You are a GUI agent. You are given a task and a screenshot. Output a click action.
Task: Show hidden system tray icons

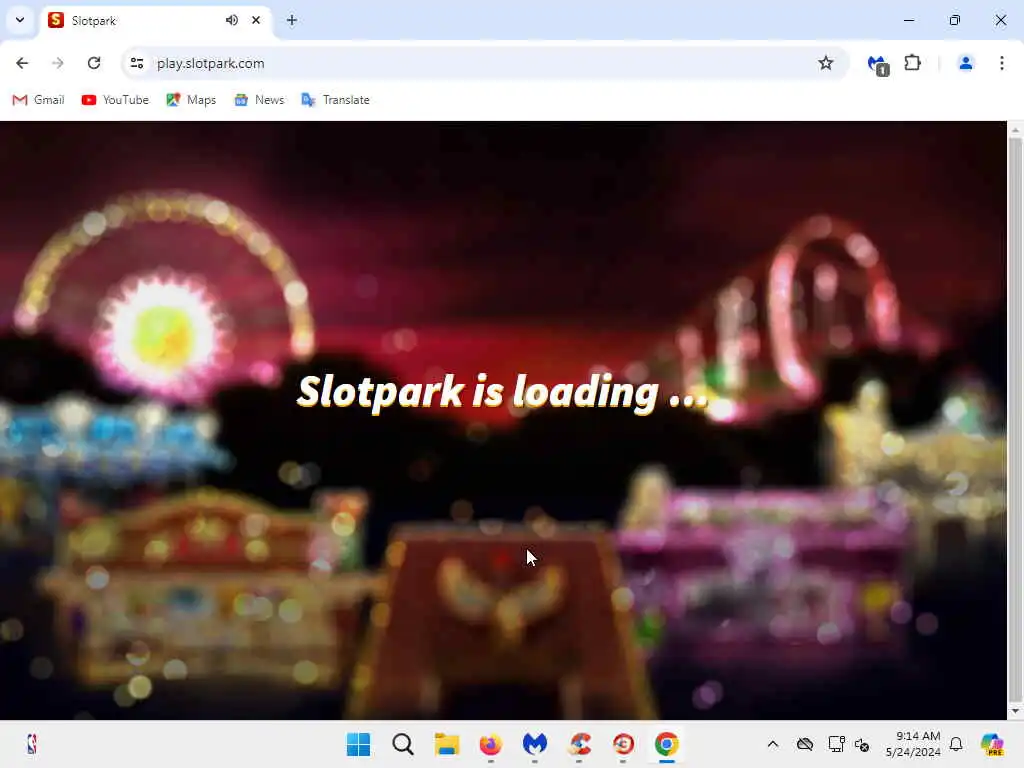click(x=773, y=744)
